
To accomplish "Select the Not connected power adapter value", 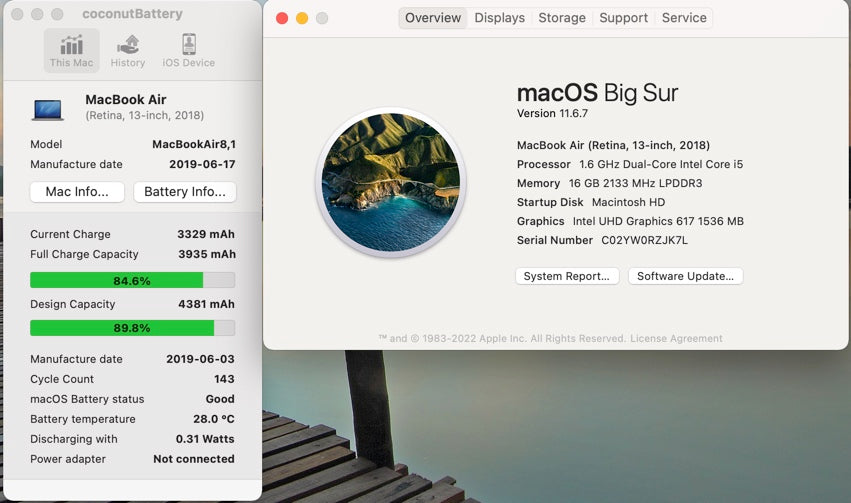I will [x=194, y=459].
